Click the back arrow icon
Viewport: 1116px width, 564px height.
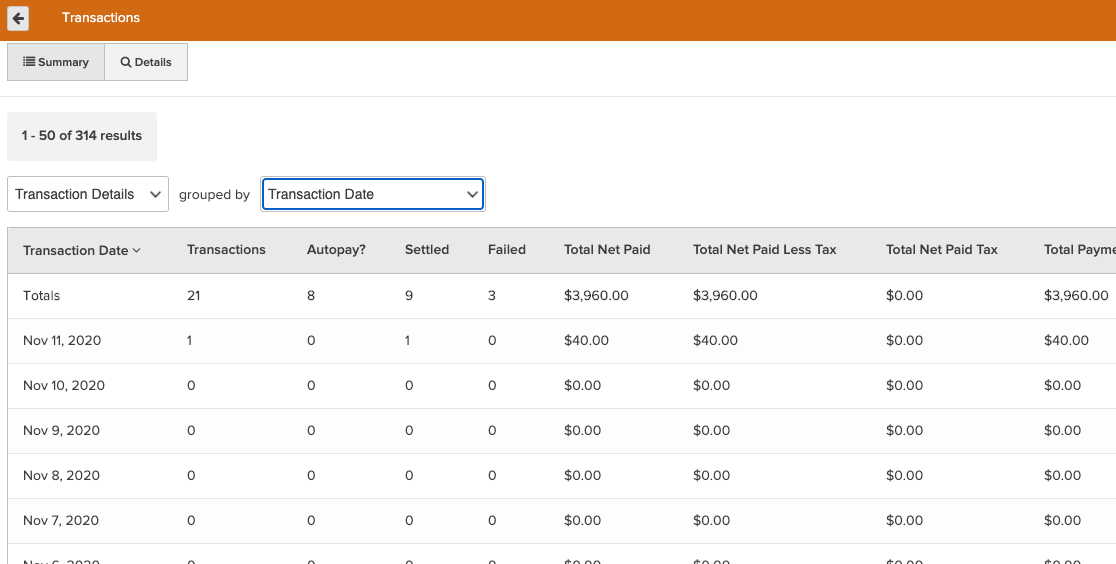click(x=18, y=18)
